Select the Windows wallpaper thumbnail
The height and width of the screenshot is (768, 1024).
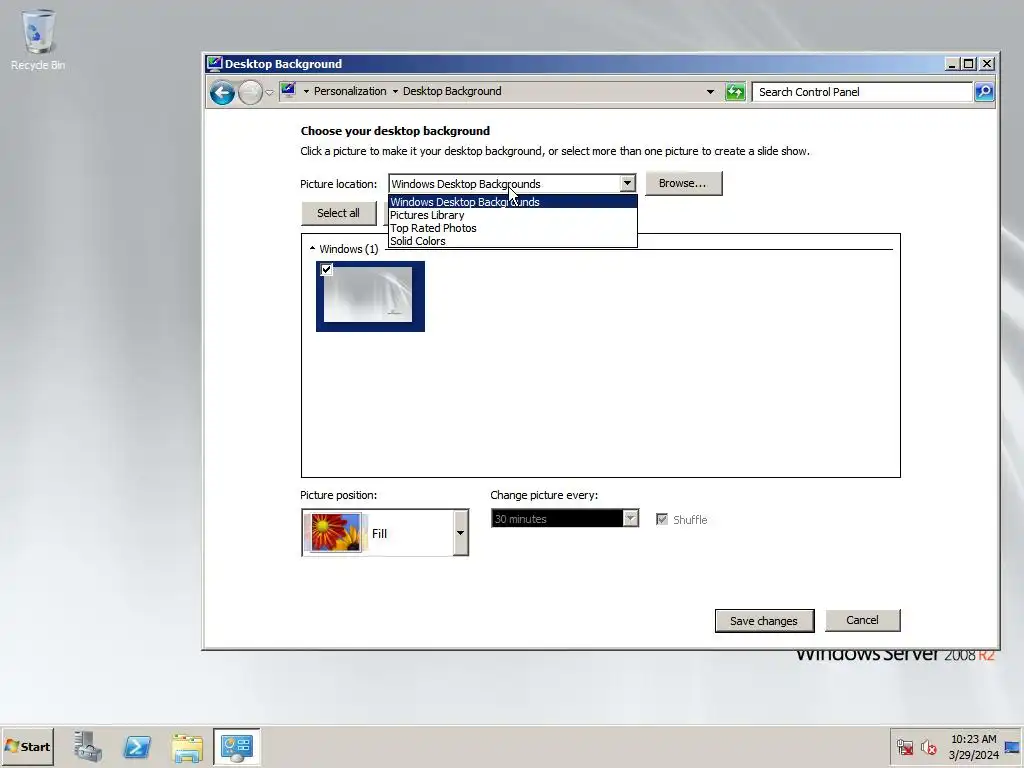click(370, 296)
